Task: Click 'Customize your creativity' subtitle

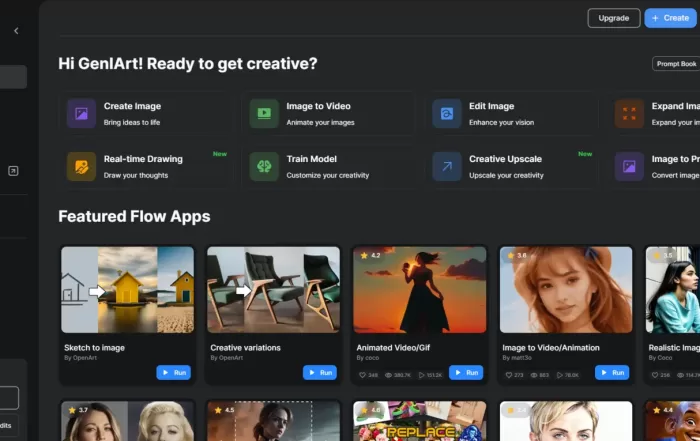Action: [328, 175]
